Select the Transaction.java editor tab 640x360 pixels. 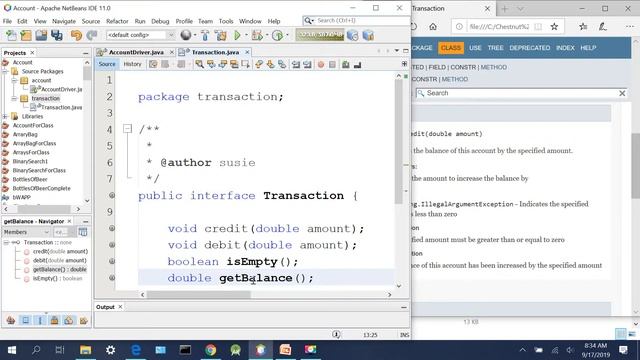pyautogui.click(x=215, y=52)
